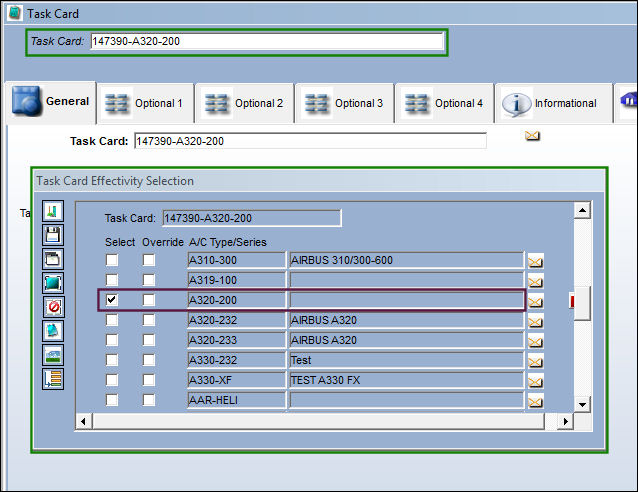Click the scroll up arrow of effectivity list
Image resolution: width=638 pixels, height=492 pixels.
(x=582, y=210)
